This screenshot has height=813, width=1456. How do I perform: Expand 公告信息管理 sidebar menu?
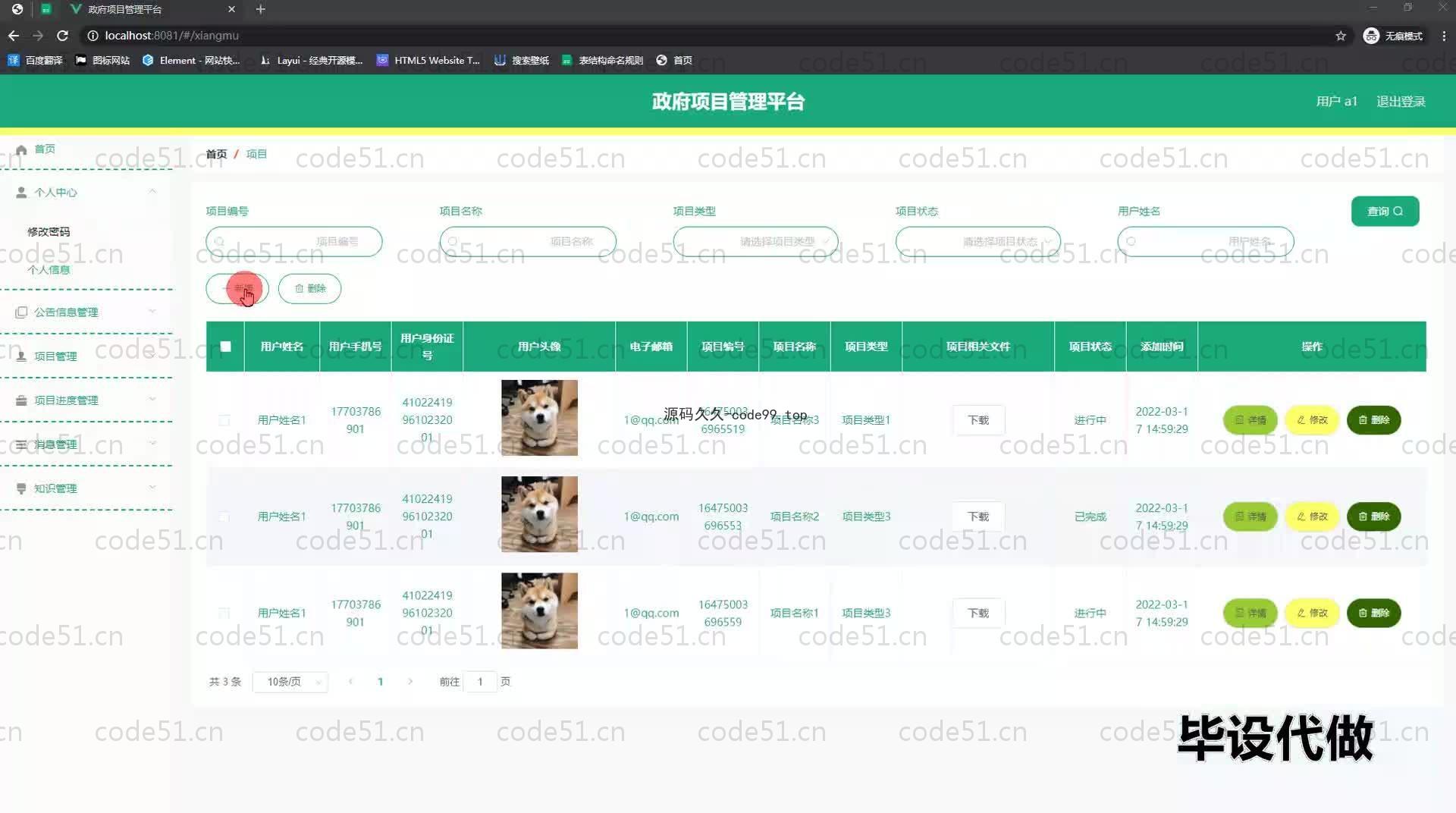pos(86,312)
